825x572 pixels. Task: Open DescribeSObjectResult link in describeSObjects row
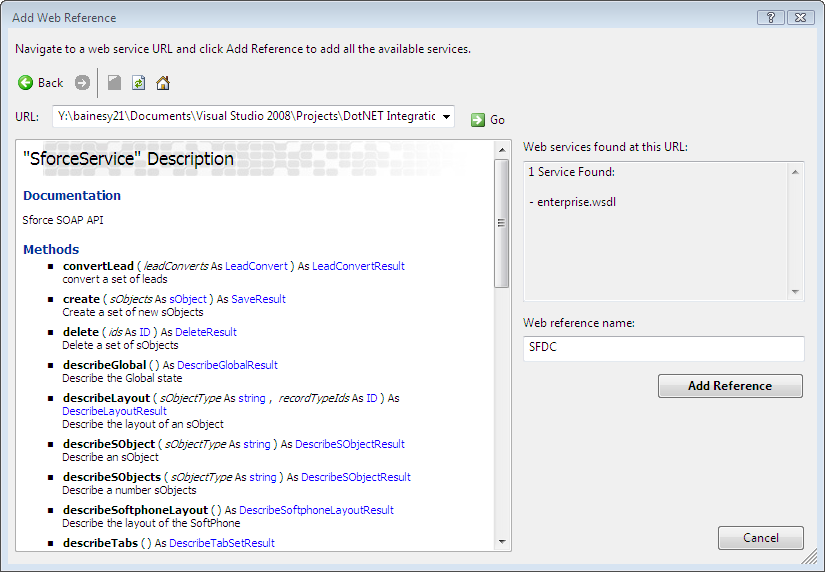pos(356,477)
